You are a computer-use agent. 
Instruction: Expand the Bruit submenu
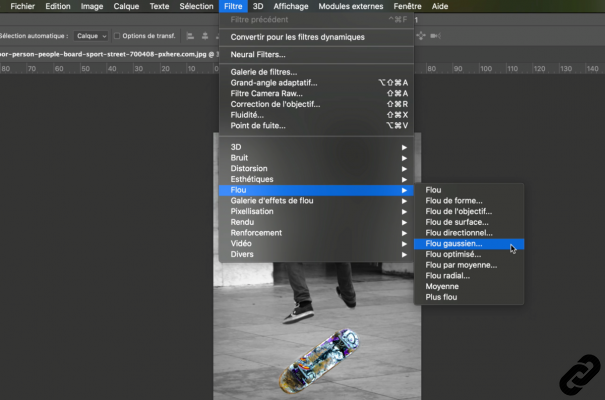(x=316, y=158)
